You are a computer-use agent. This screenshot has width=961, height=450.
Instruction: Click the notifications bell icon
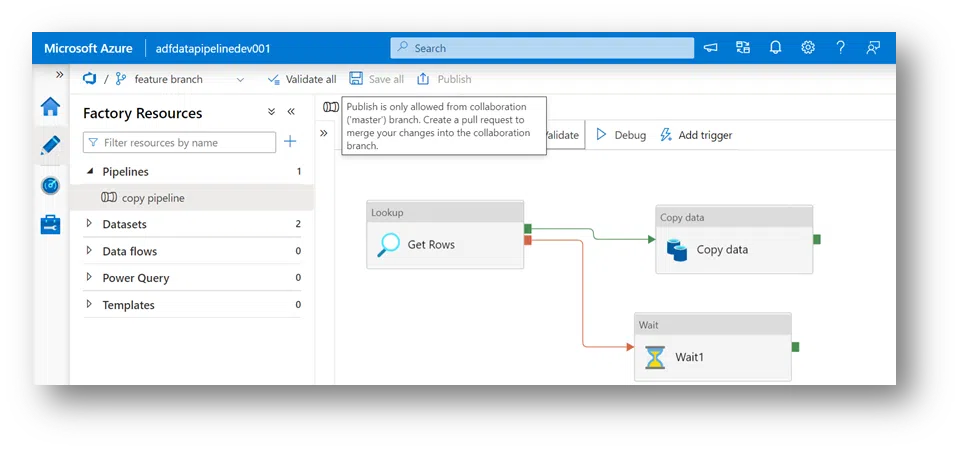[775, 47]
